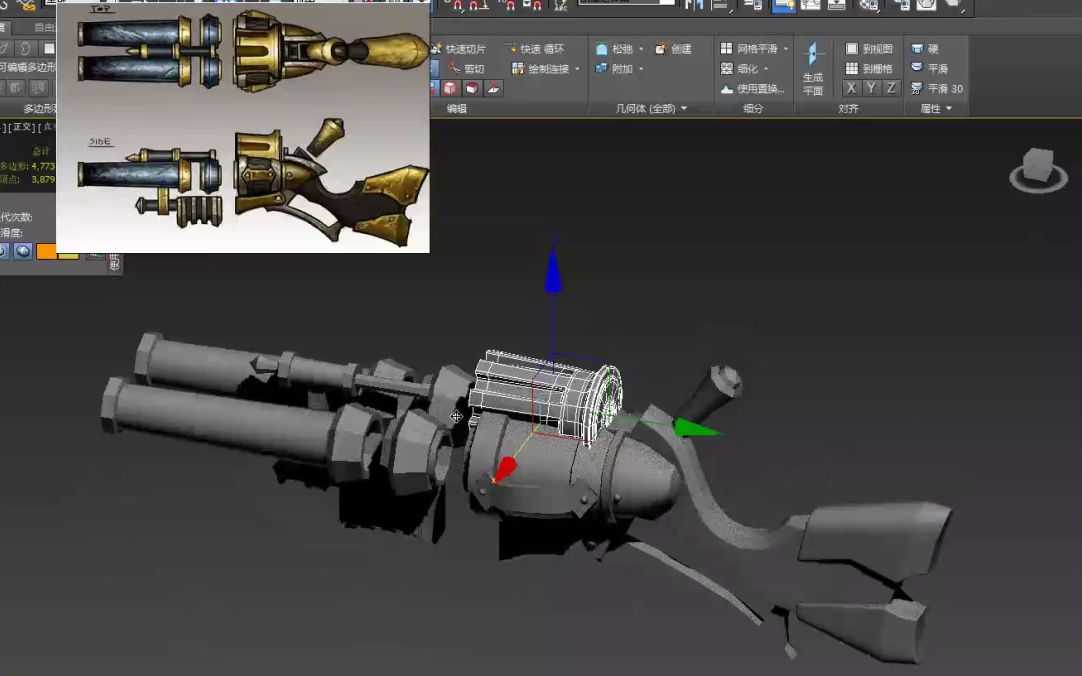Click the Attach (附加) icon
1082x676 pixels.
click(600, 68)
